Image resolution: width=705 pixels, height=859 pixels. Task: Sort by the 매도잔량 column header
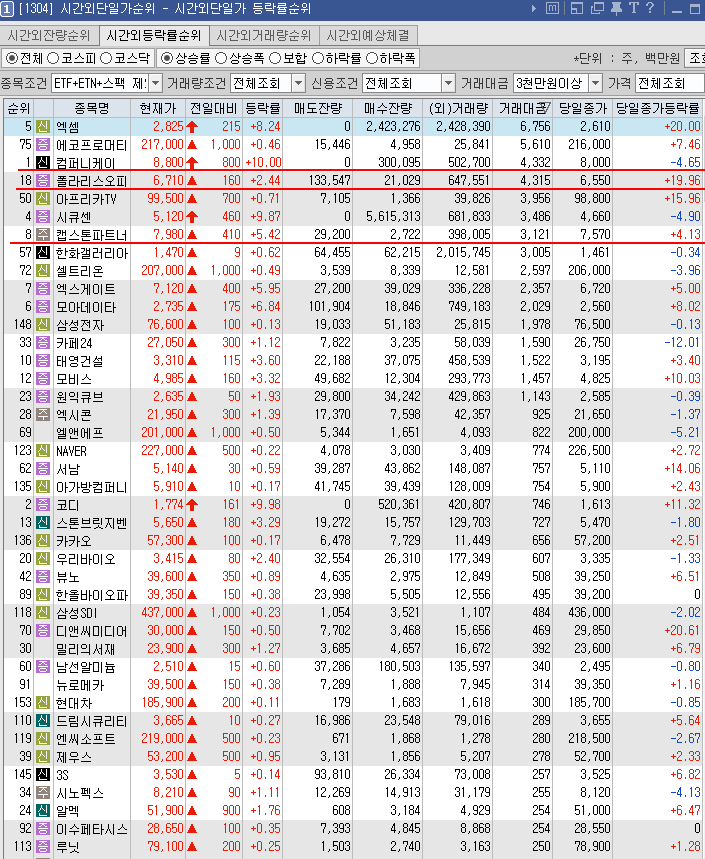click(318, 108)
